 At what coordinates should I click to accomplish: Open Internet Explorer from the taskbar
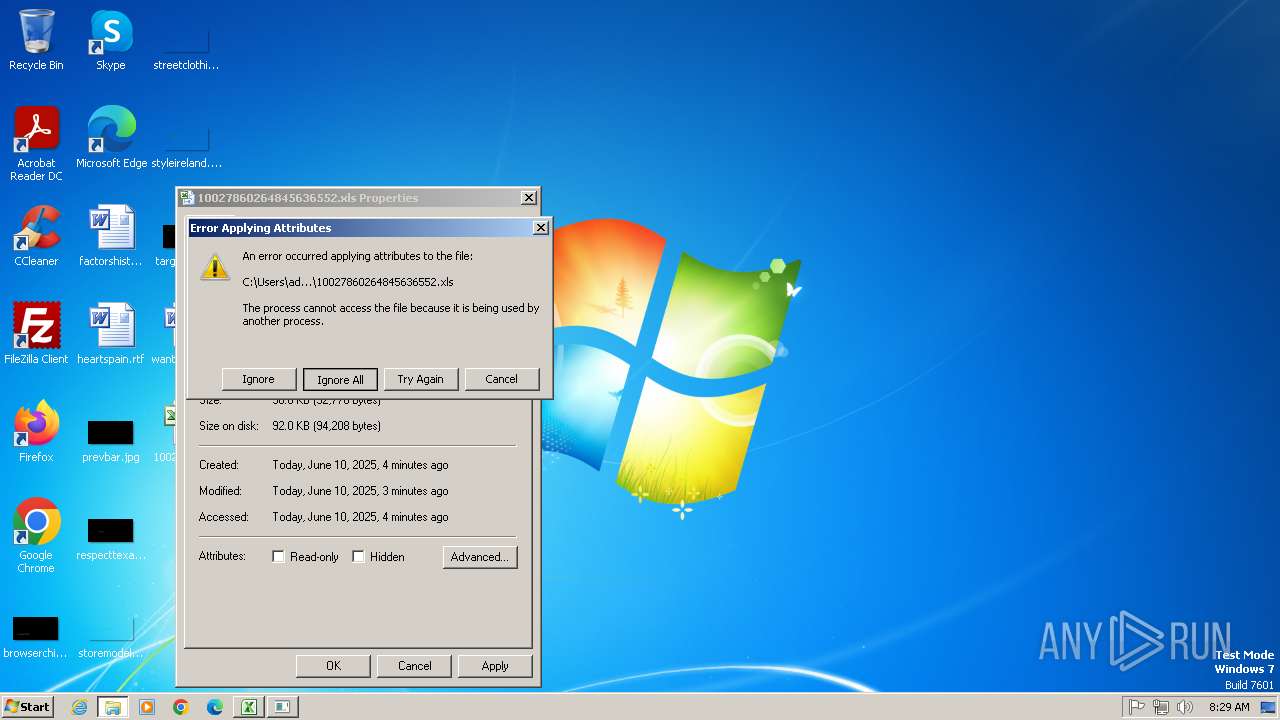(x=79, y=707)
